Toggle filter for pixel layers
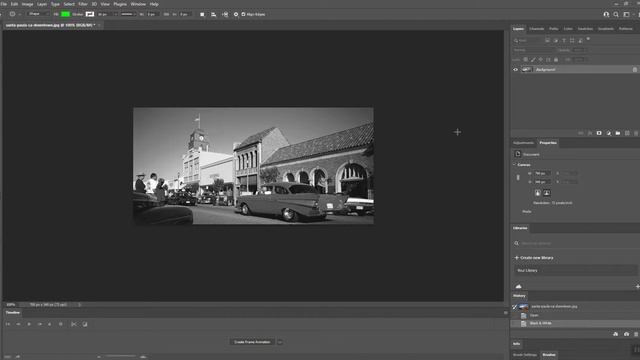The image size is (640, 360). coord(547,40)
